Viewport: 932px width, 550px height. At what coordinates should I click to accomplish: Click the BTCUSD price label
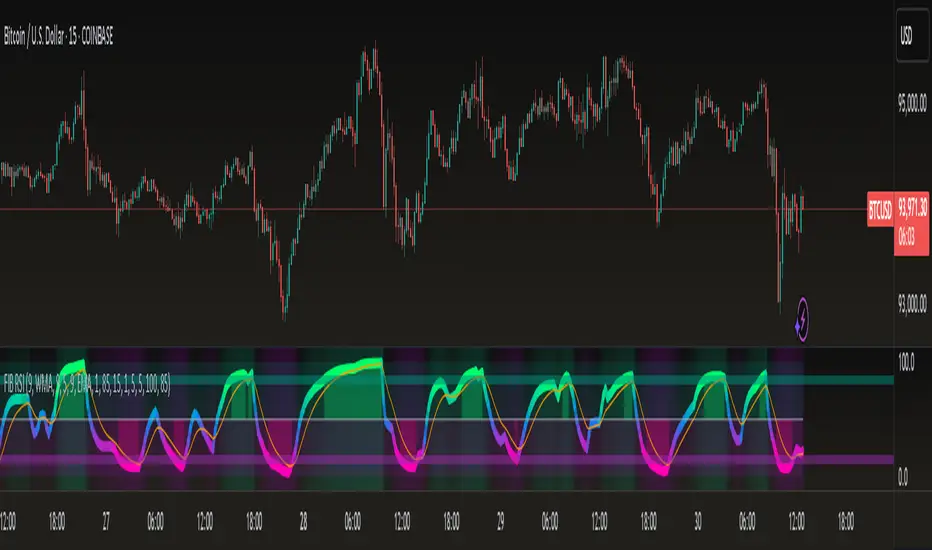[x=880, y=209]
